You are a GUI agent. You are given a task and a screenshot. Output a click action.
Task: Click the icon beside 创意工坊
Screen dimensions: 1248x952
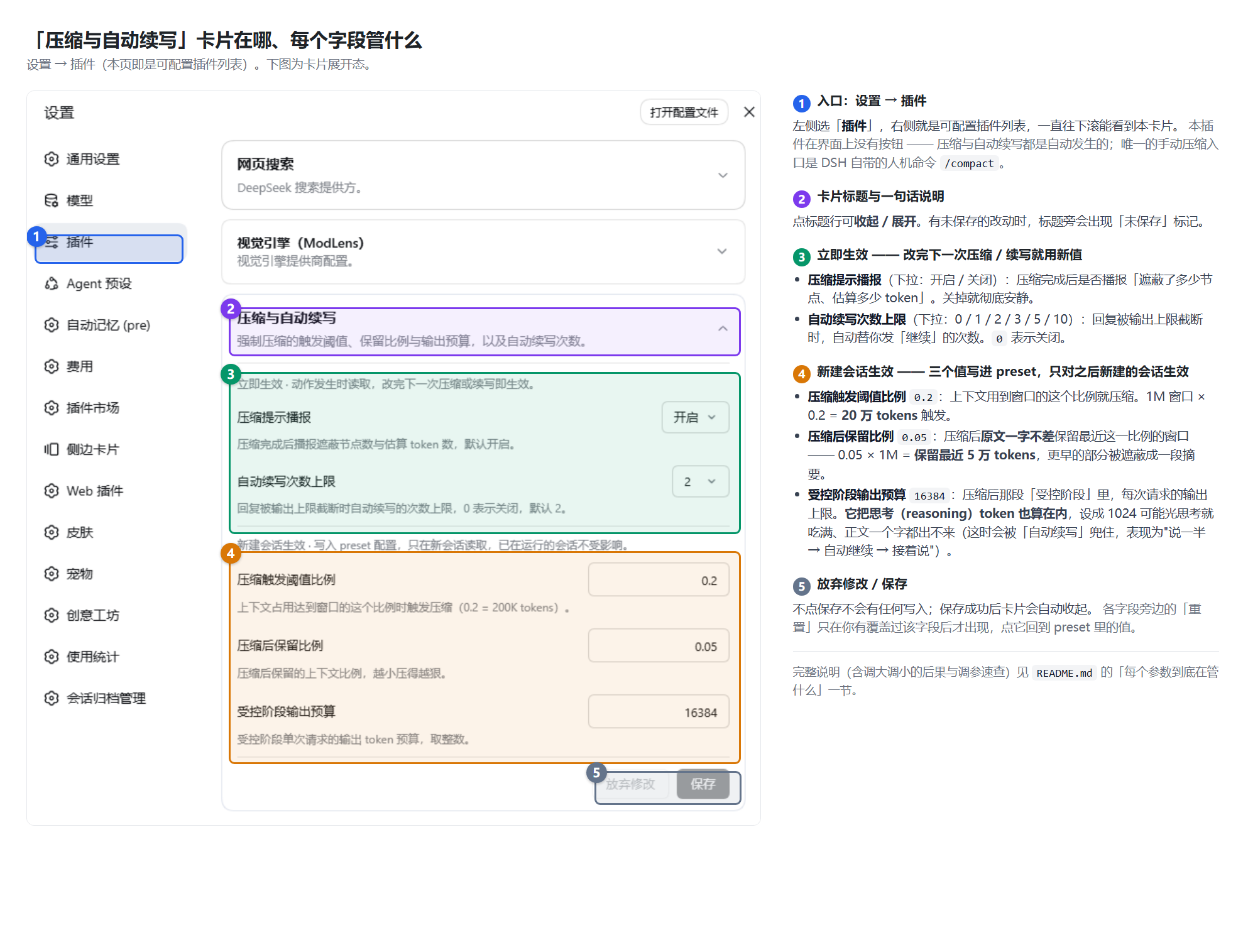point(52,615)
